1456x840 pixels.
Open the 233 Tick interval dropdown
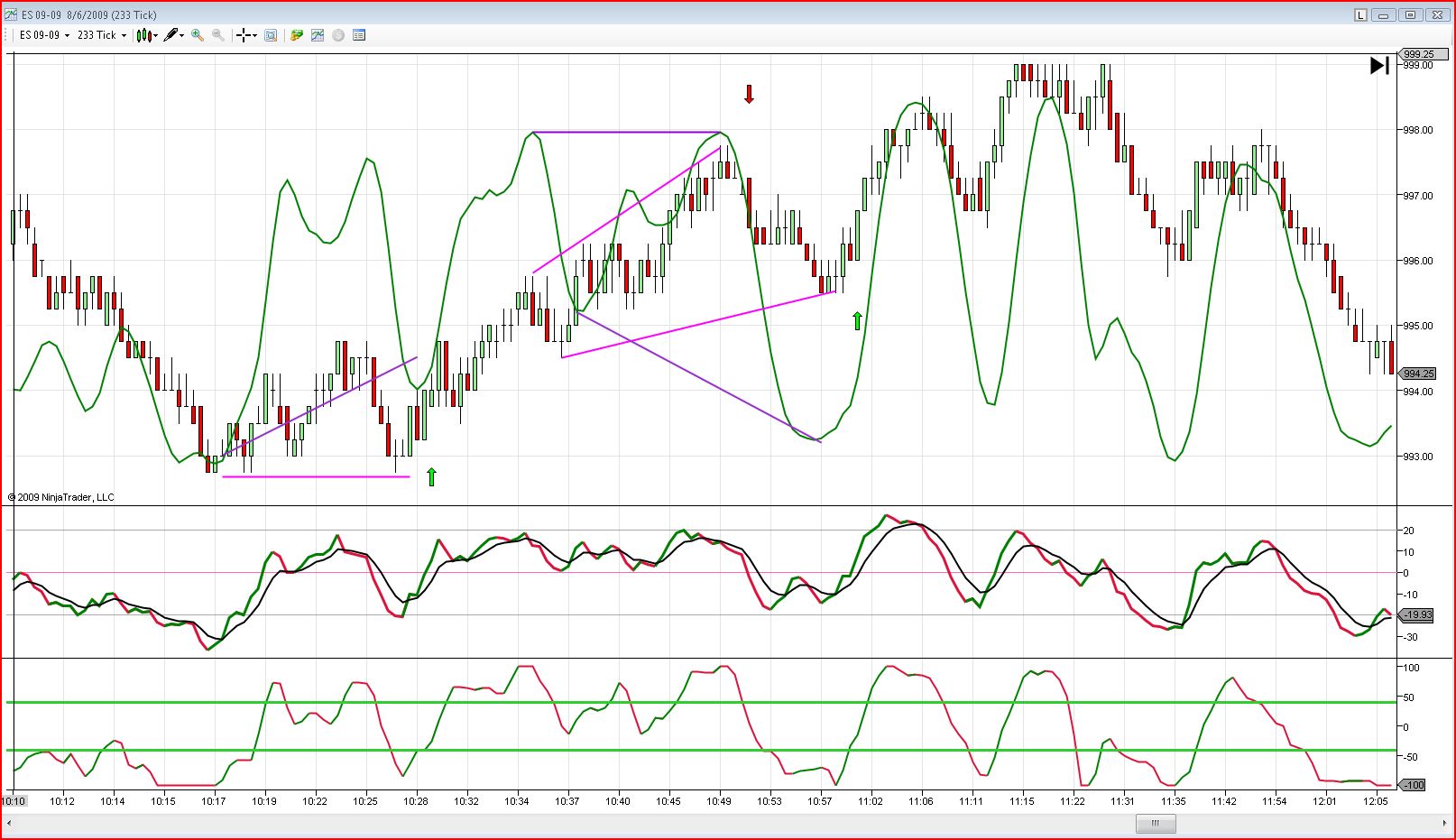102,35
